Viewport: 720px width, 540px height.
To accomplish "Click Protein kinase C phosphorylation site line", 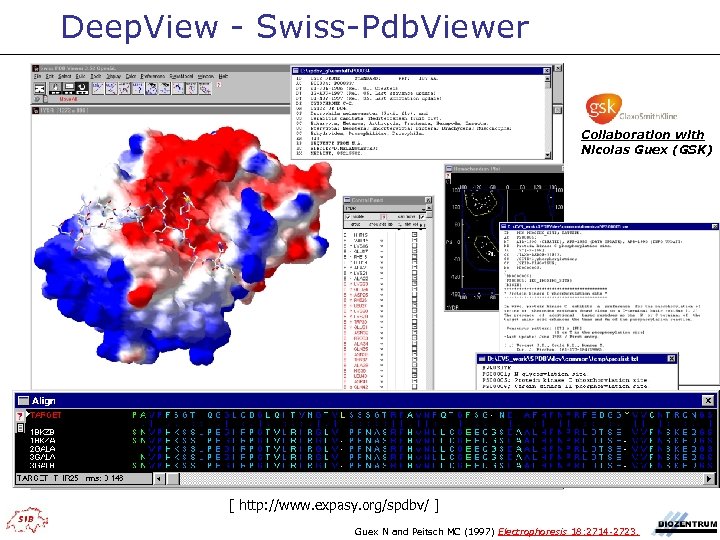I will (x=565, y=380).
